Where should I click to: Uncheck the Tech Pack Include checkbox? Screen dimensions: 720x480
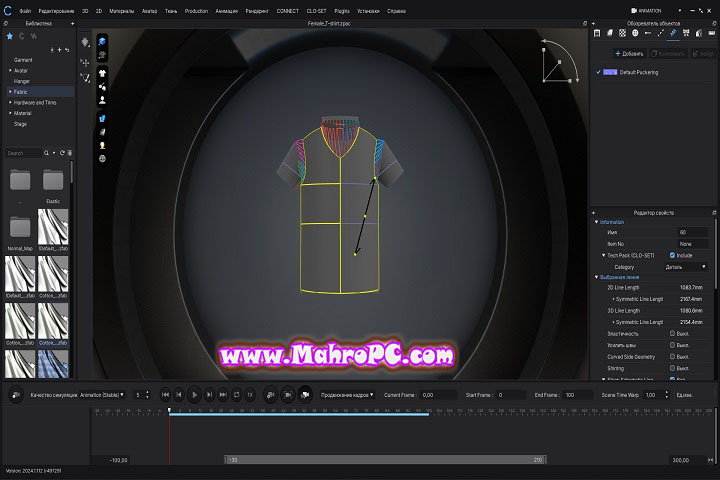(672, 255)
